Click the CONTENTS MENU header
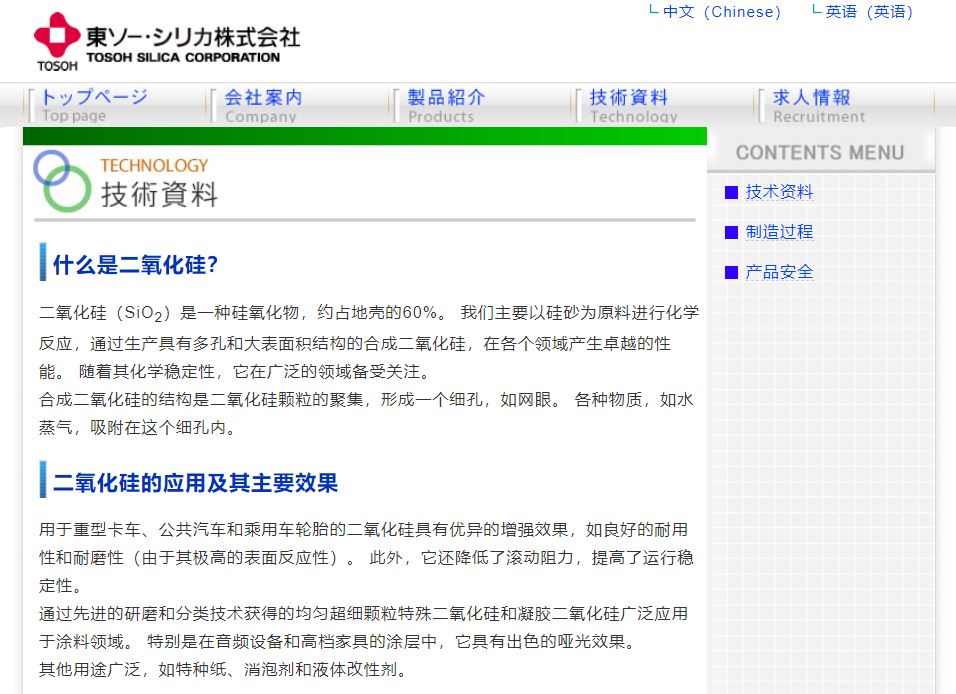 click(x=819, y=152)
